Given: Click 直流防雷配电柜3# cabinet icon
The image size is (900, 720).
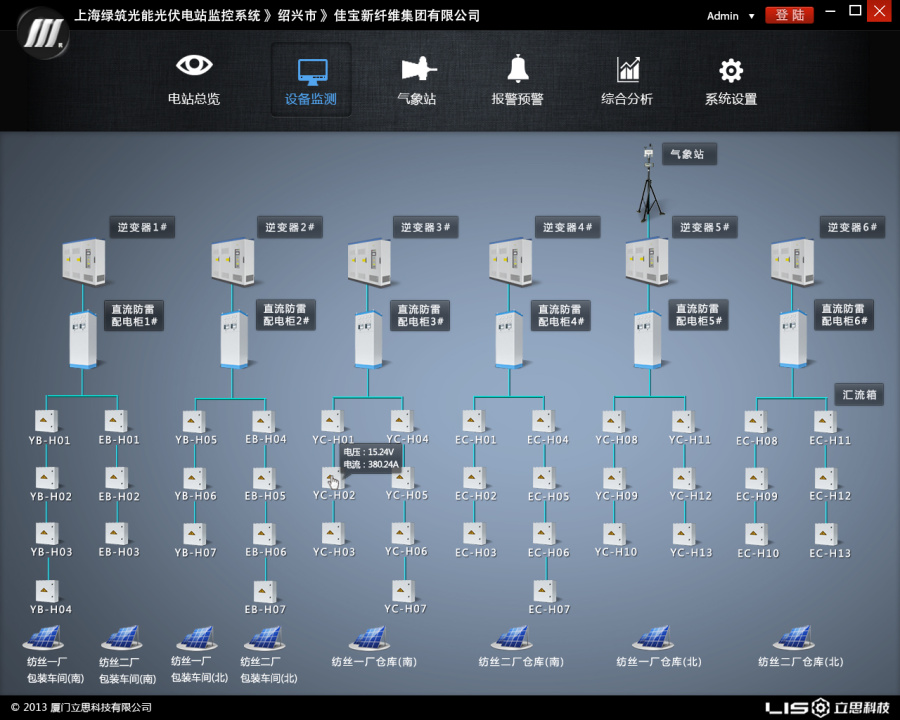Looking at the screenshot, I should pyautogui.click(x=368, y=339).
